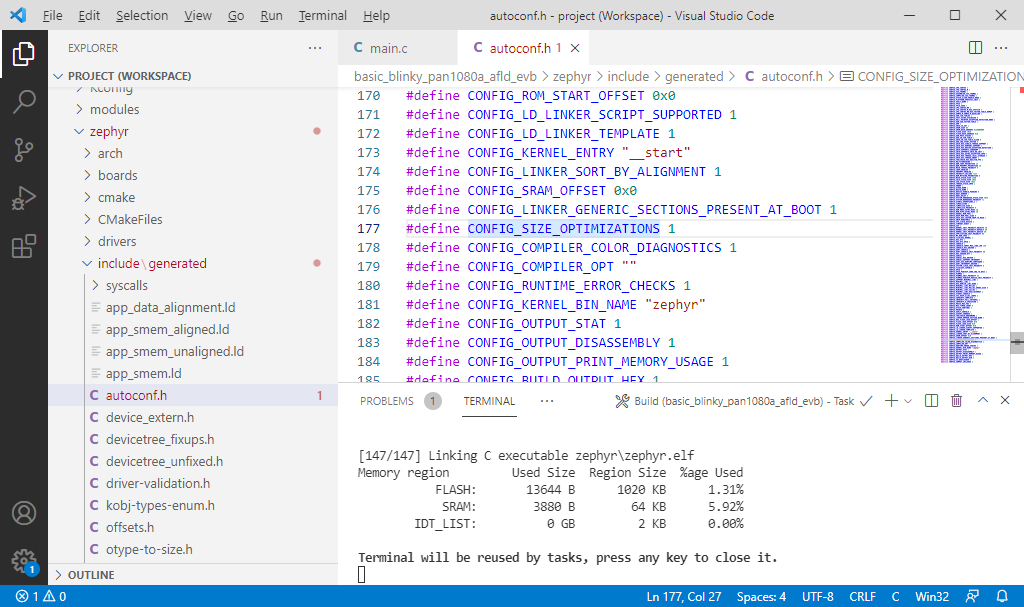Open the Selection menu
This screenshot has width=1024, height=607.
pos(142,16)
